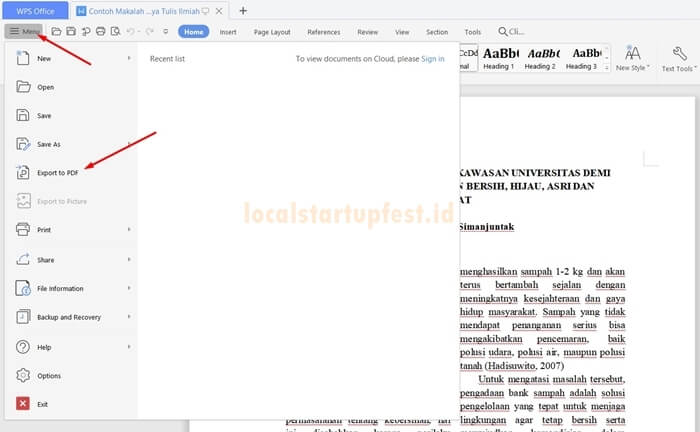This screenshot has height=432, width=700.
Task: Click the Share arrow icon in menu
Action: point(23,259)
